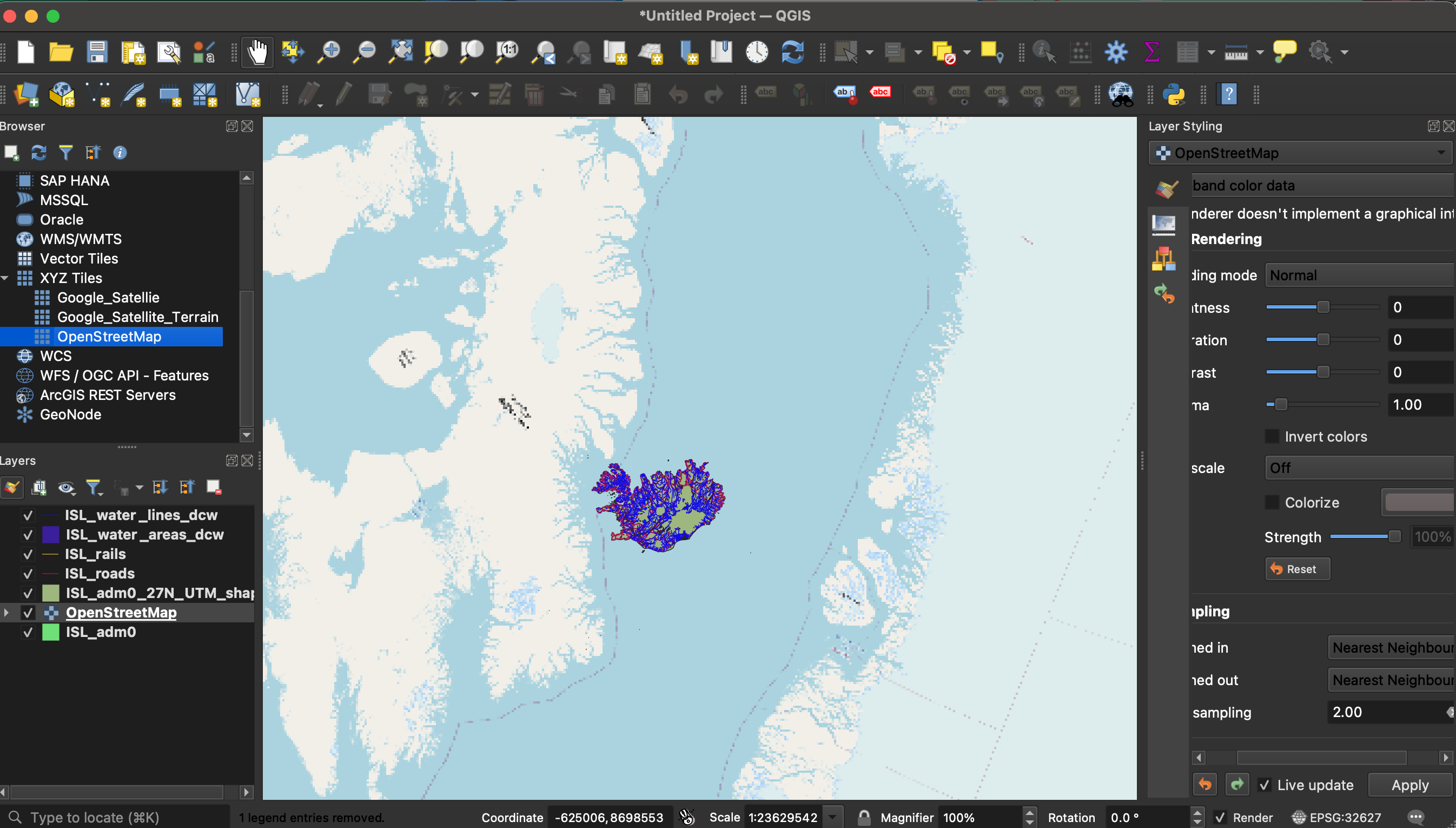Refresh the Browser panel tree
The image size is (1456, 828).
click(38, 153)
